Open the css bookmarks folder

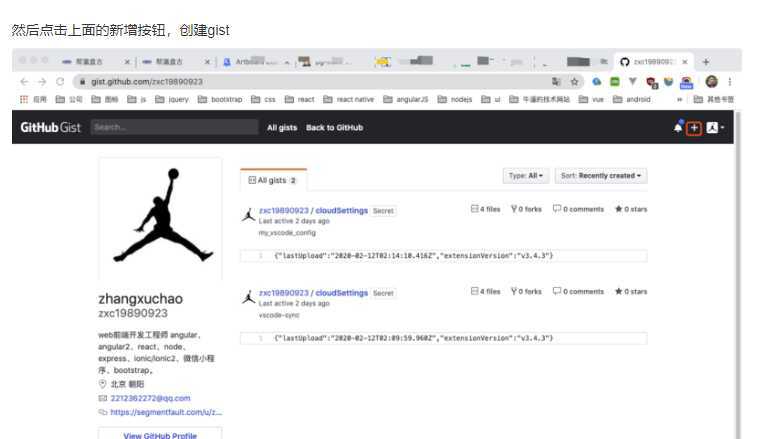click(264, 99)
